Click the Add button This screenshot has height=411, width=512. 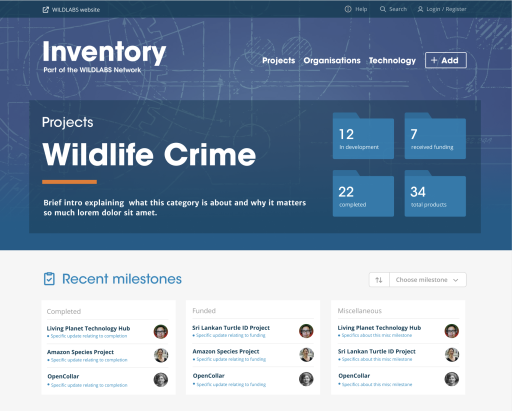(x=446, y=60)
